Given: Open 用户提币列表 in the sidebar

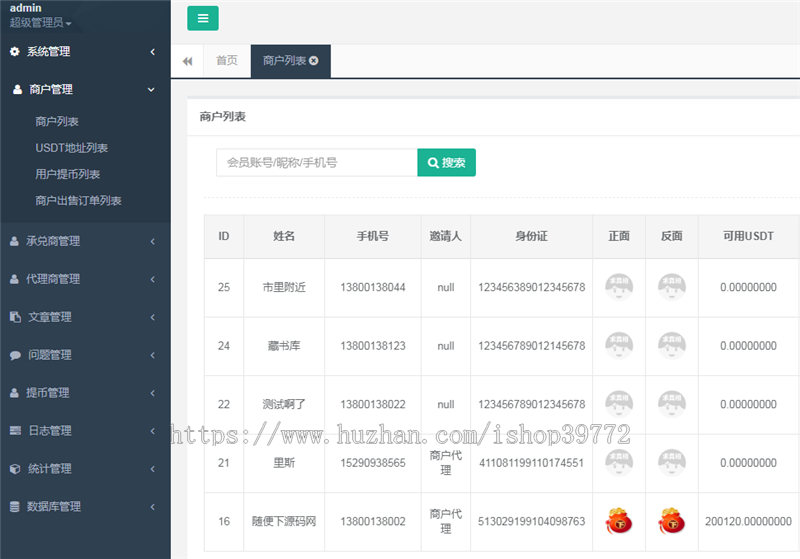Looking at the screenshot, I should pos(67,174).
